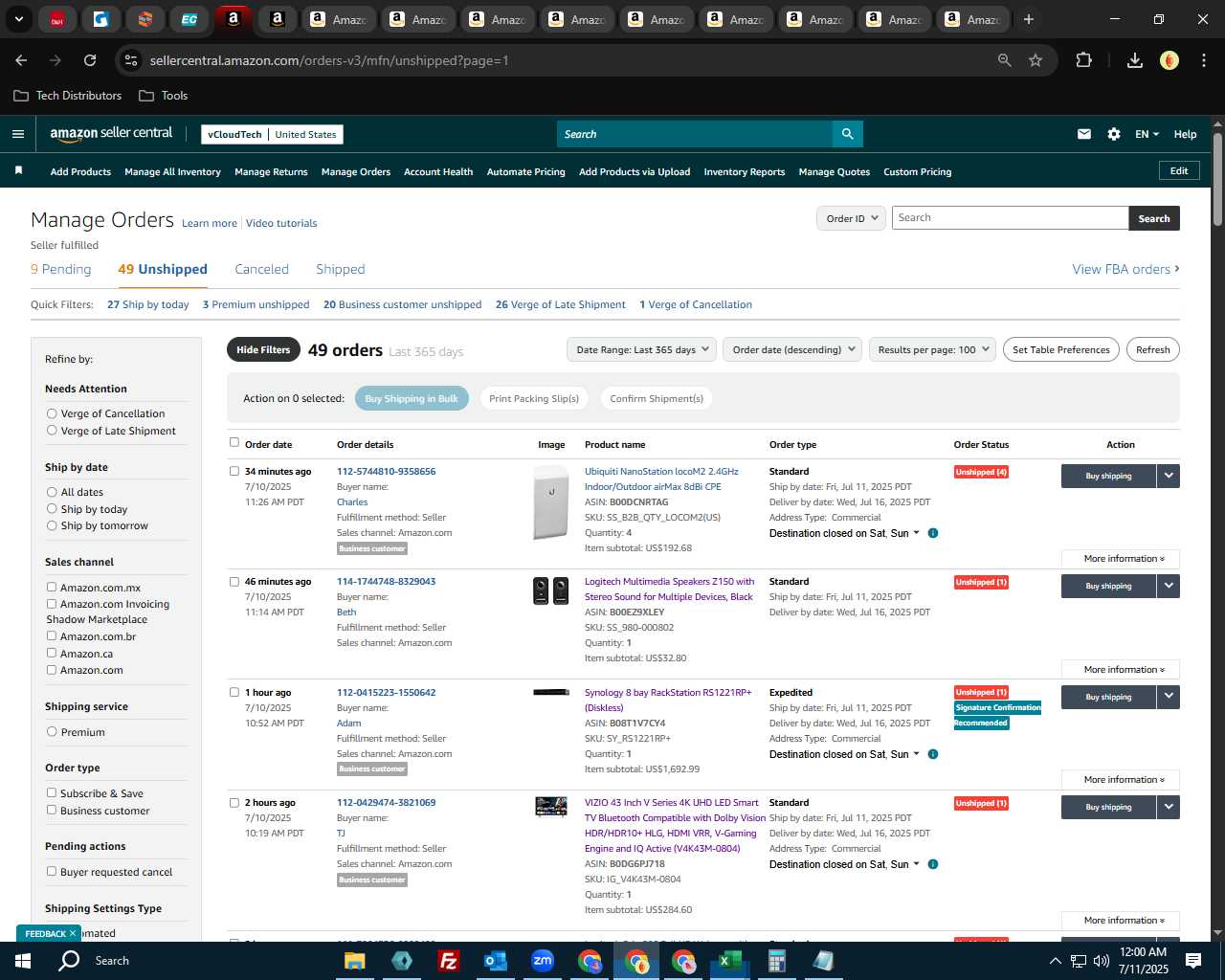Switch to the Shipped tab

tap(341, 269)
